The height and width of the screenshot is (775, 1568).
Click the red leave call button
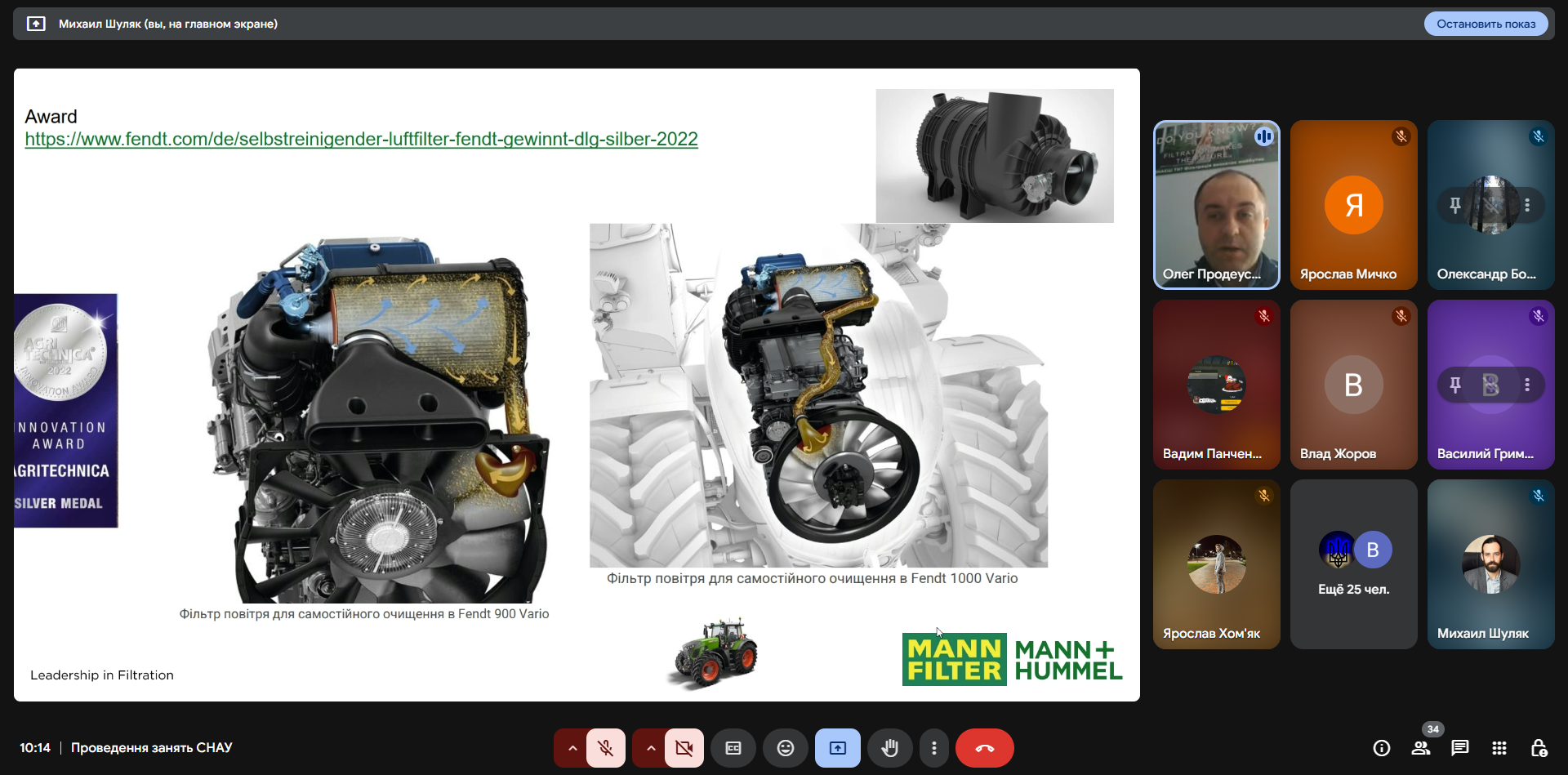click(x=985, y=748)
